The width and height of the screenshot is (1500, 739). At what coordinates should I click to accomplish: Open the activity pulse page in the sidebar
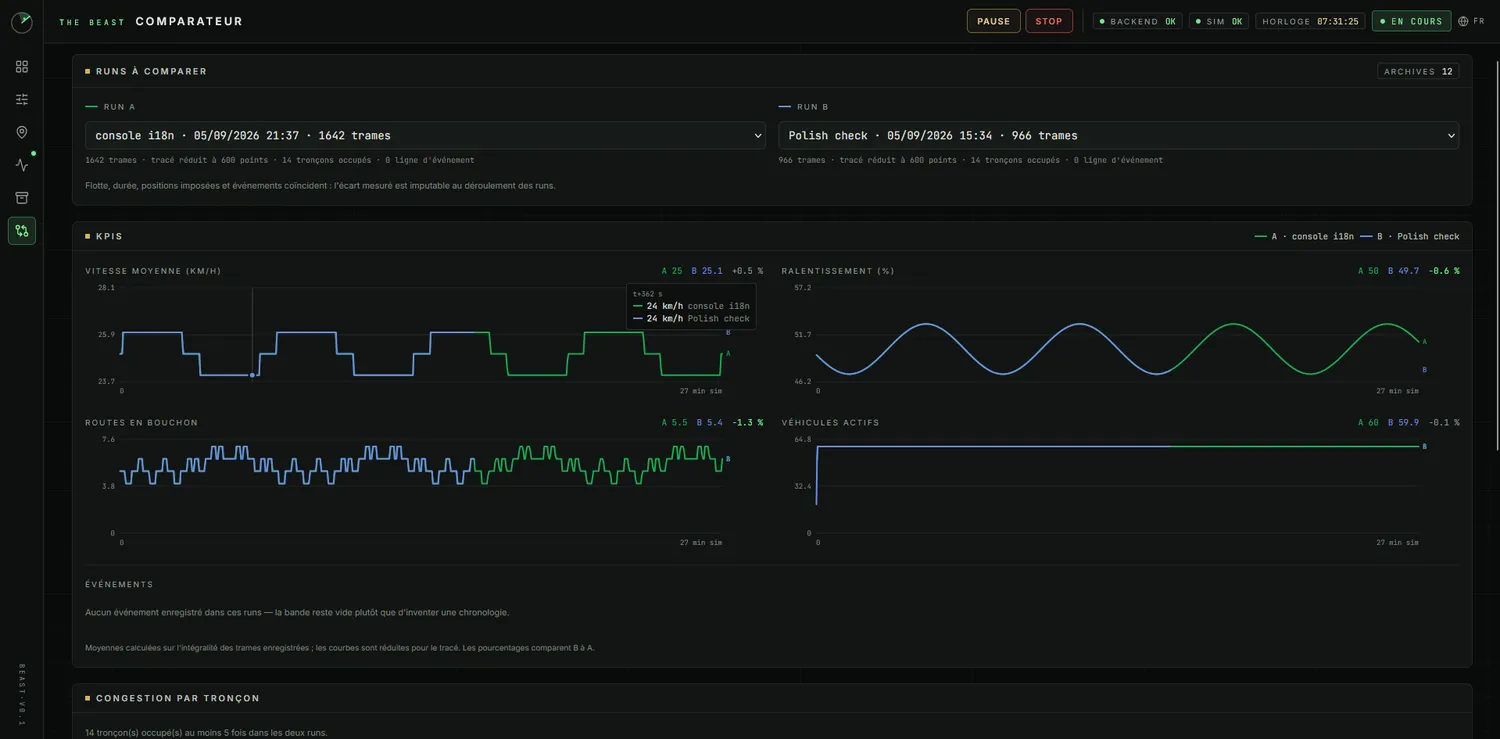pyautogui.click(x=22, y=165)
